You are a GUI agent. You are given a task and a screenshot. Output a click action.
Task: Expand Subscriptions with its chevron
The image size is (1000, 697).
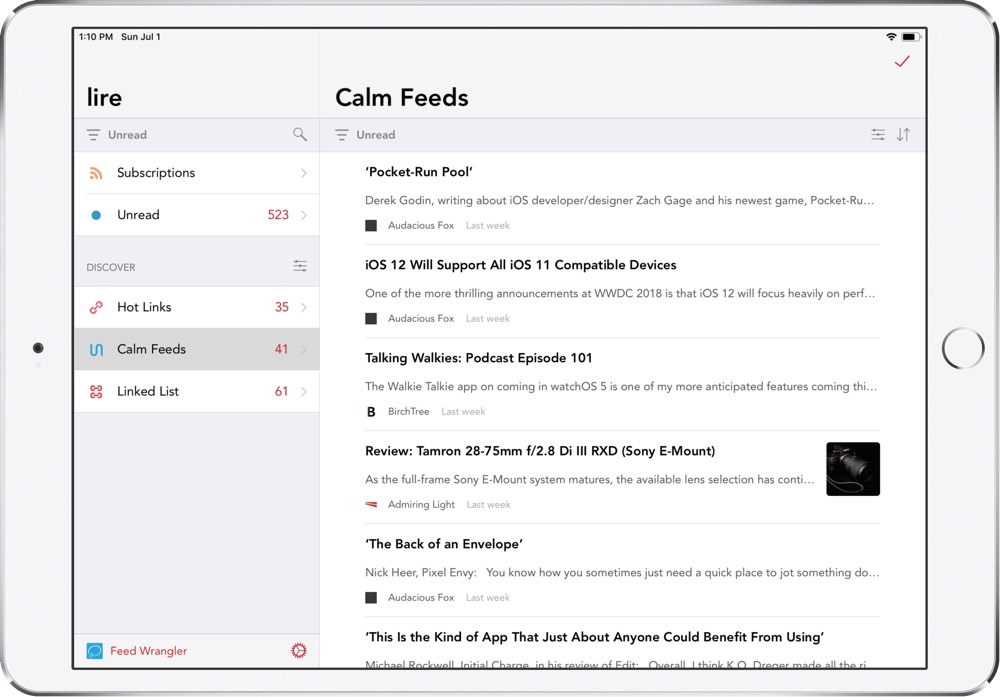[304, 173]
